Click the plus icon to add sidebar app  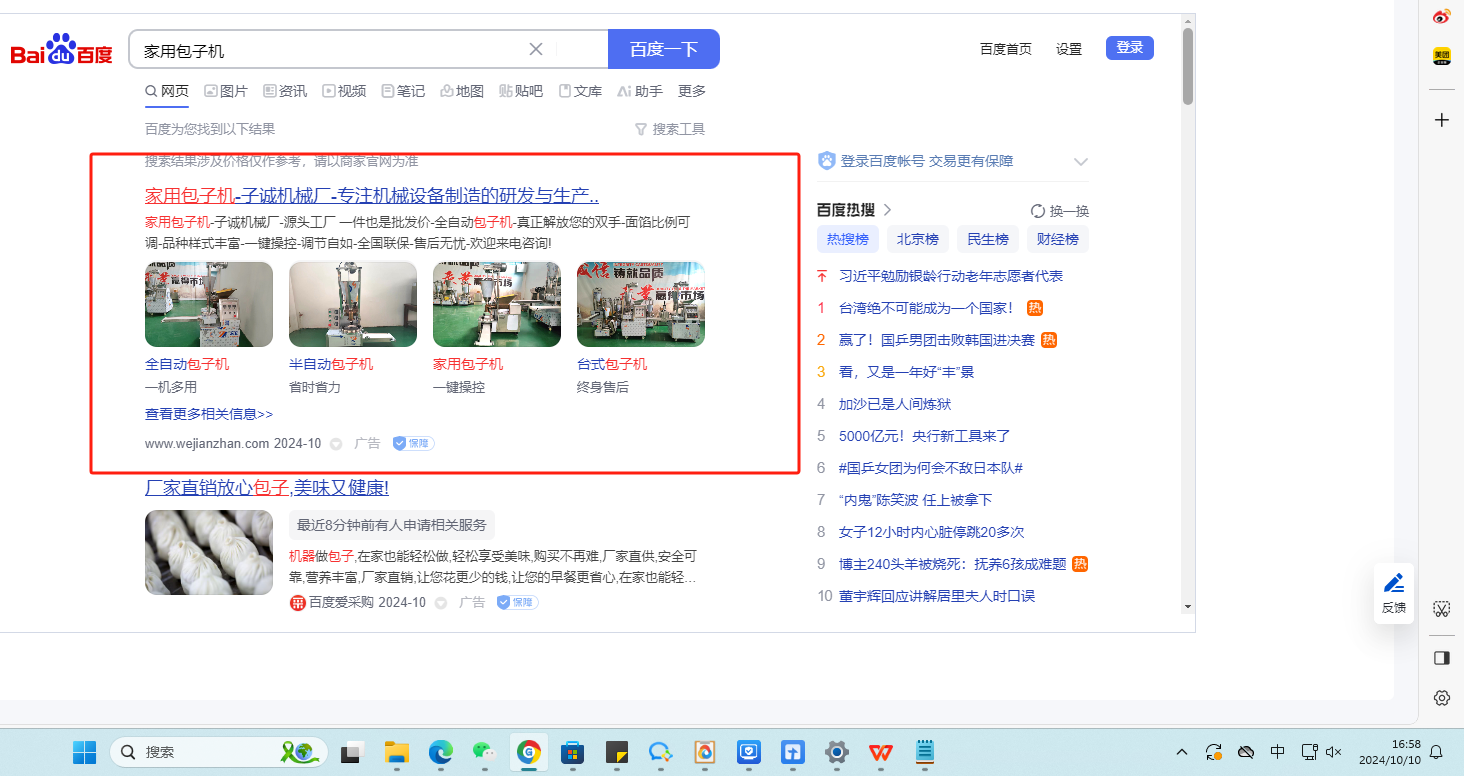coord(1441,120)
